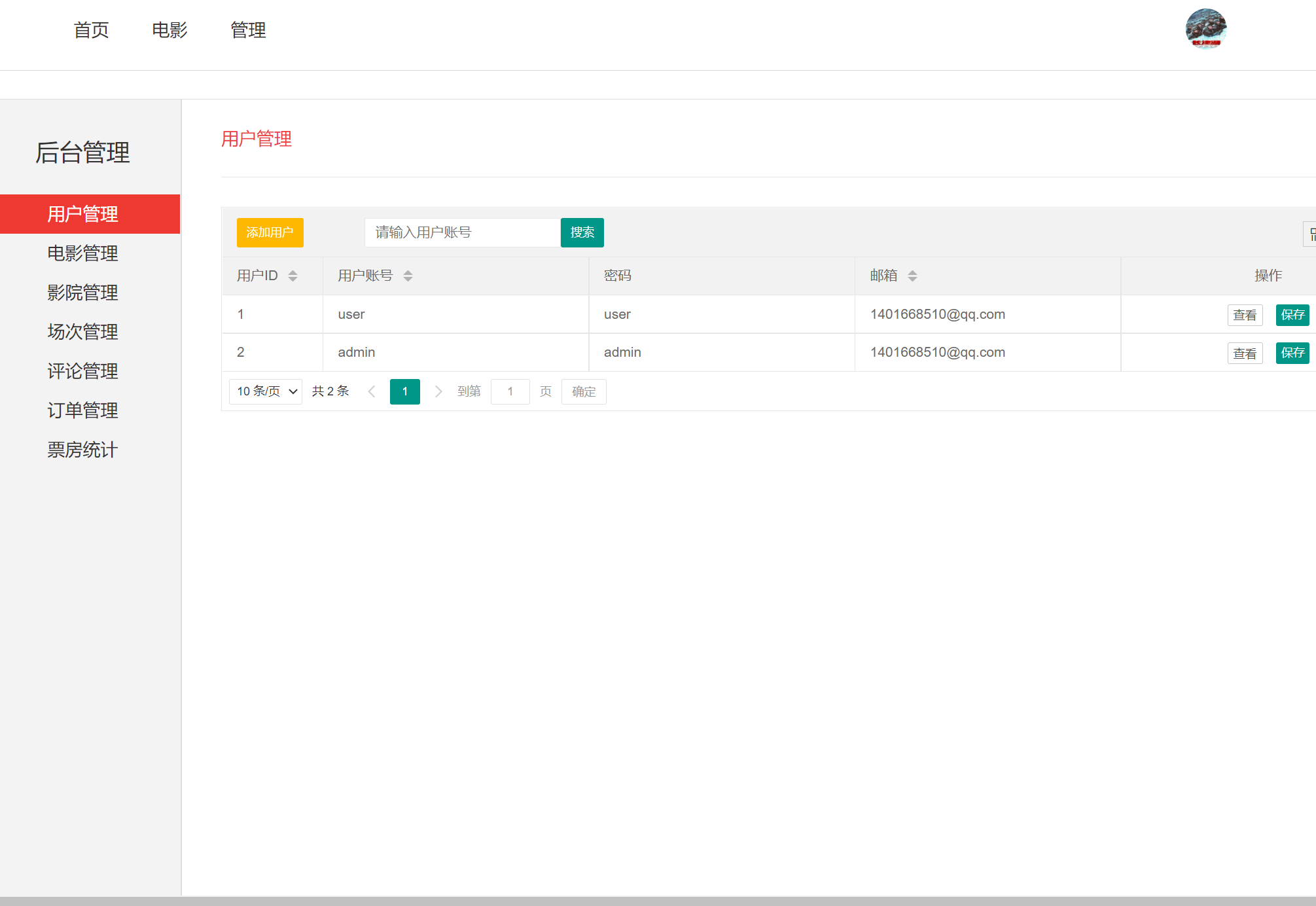
Task: Open 管理 in top navigation
Action: [x=248, y=30]
